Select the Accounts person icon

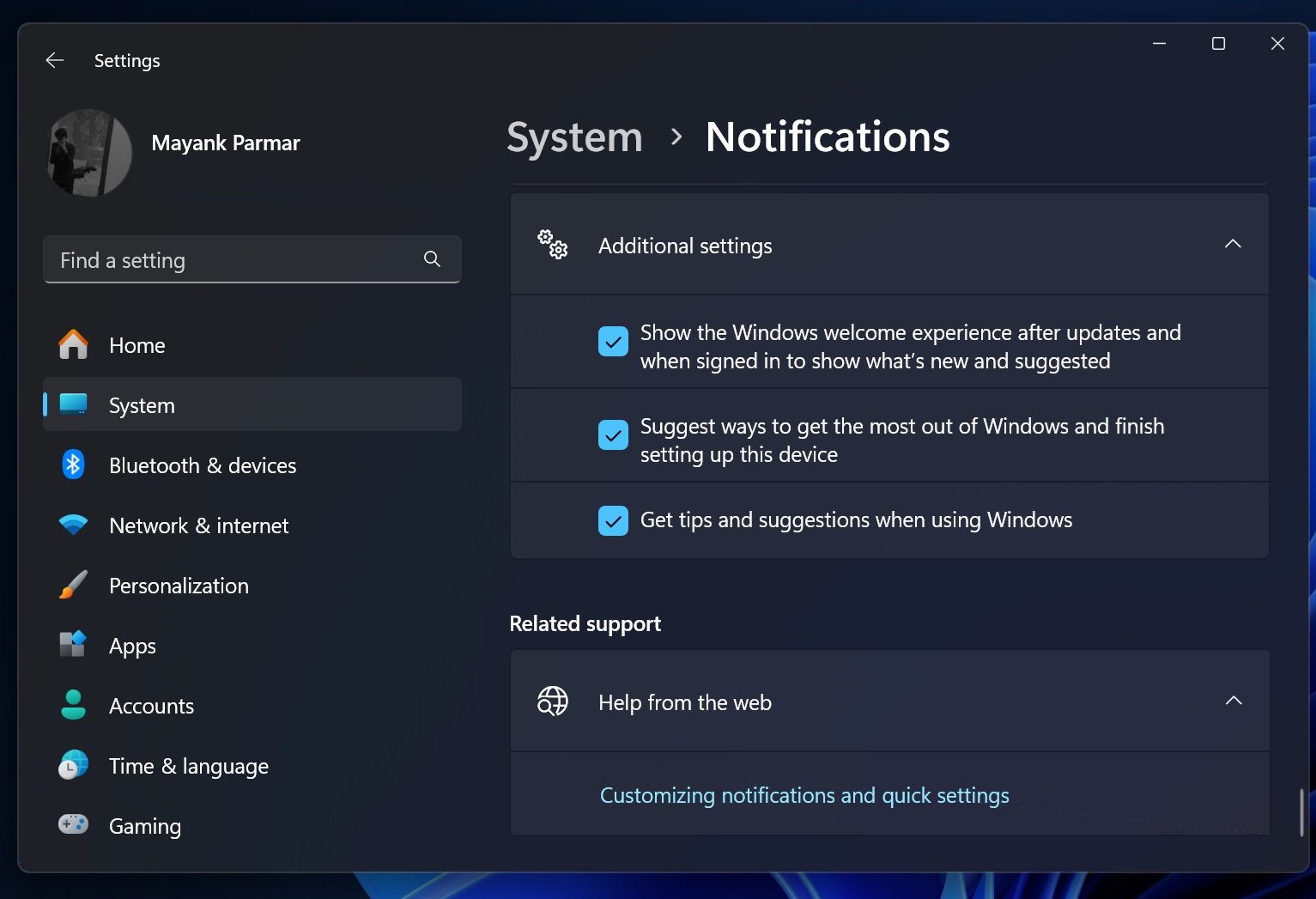tap(73, 705)
